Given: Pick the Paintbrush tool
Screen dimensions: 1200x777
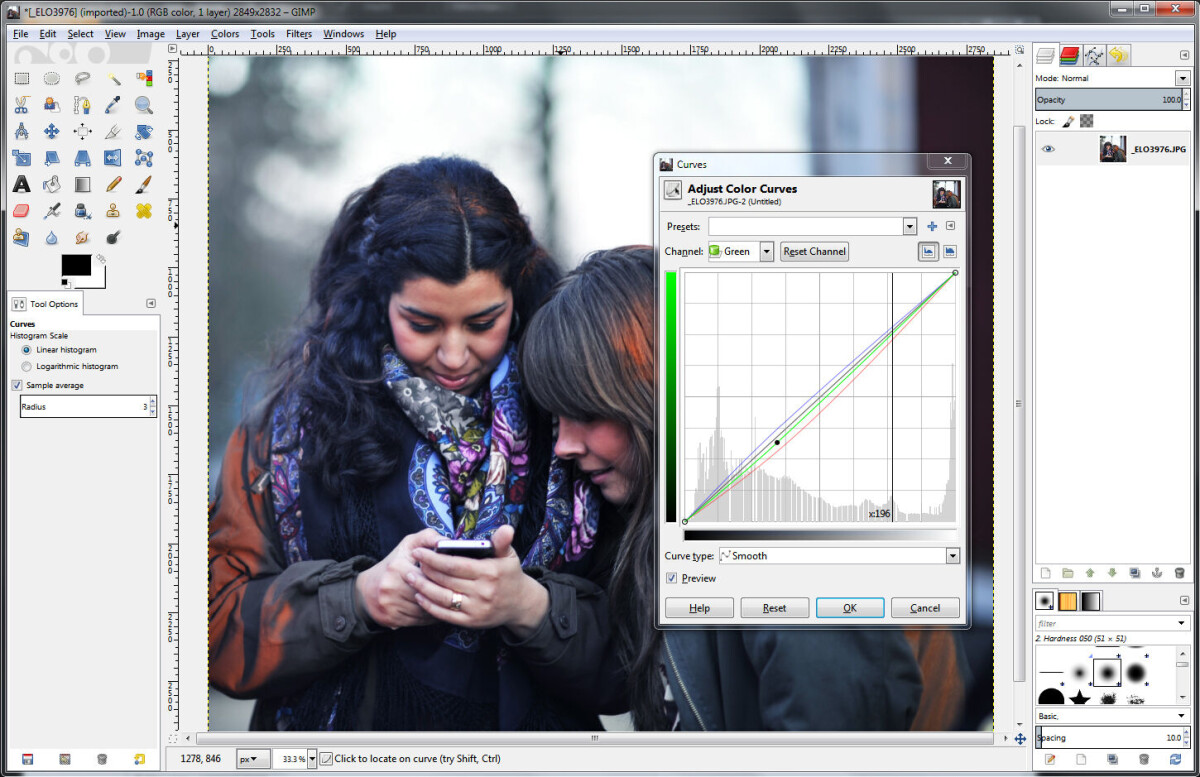Looking at the screenshot, I should 144,184.
